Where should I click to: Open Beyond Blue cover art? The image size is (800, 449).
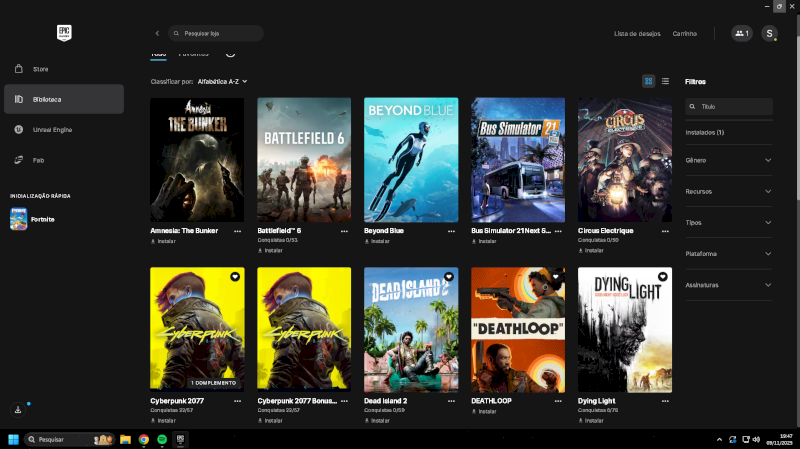[x=411, y=160]
